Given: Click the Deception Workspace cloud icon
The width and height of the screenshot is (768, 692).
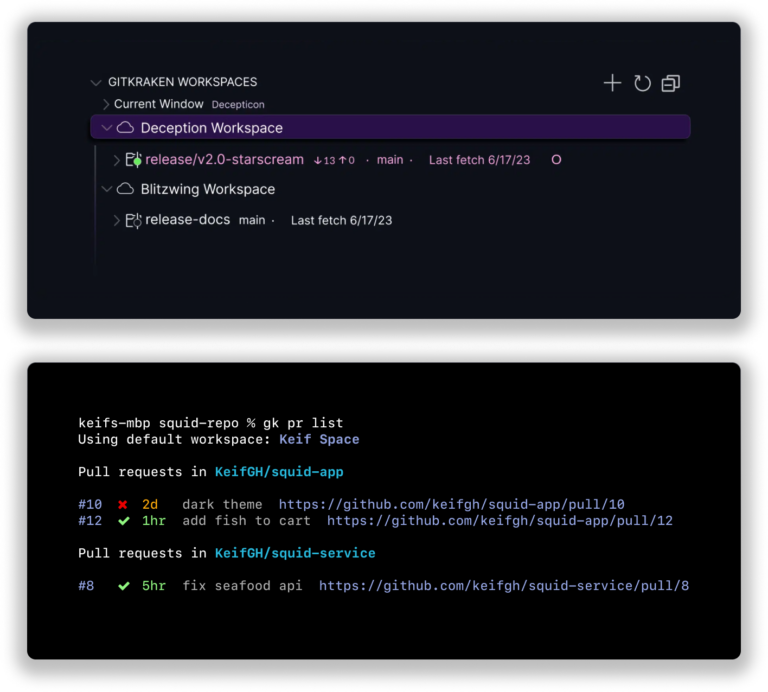Looking at the screenshot, I should click(x=125, y=128).
